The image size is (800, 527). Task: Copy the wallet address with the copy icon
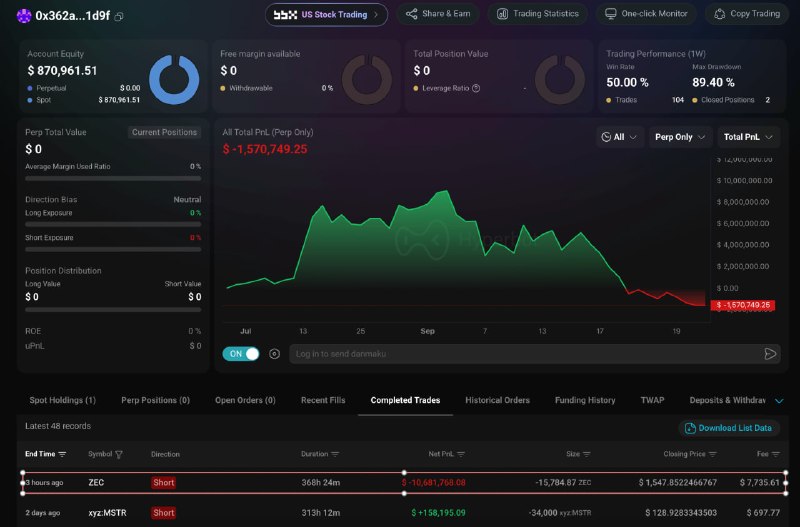pos(119,16)
